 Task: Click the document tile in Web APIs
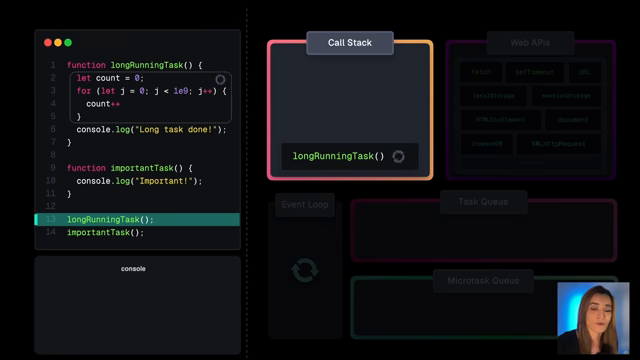[573, 120]
